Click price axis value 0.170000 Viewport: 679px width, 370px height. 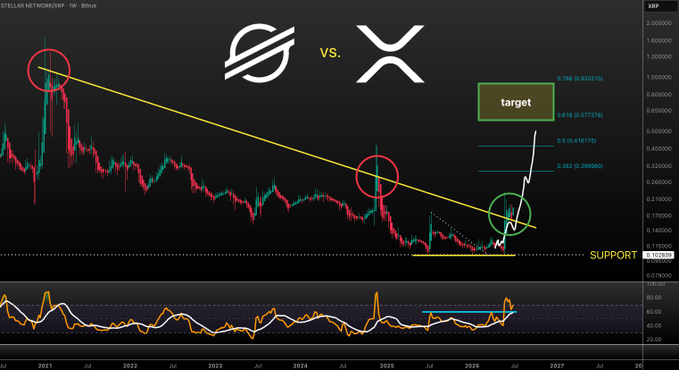pos(659,215)
